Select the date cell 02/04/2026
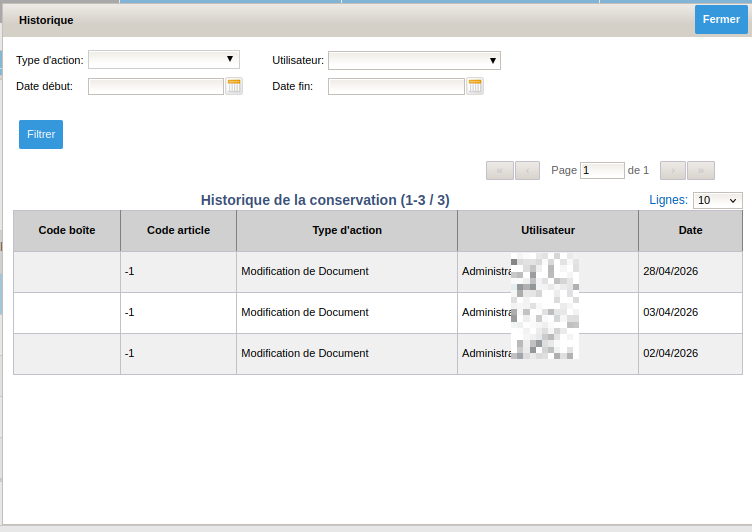This screenshot has height=532, width=752. [x=690, y=354]
